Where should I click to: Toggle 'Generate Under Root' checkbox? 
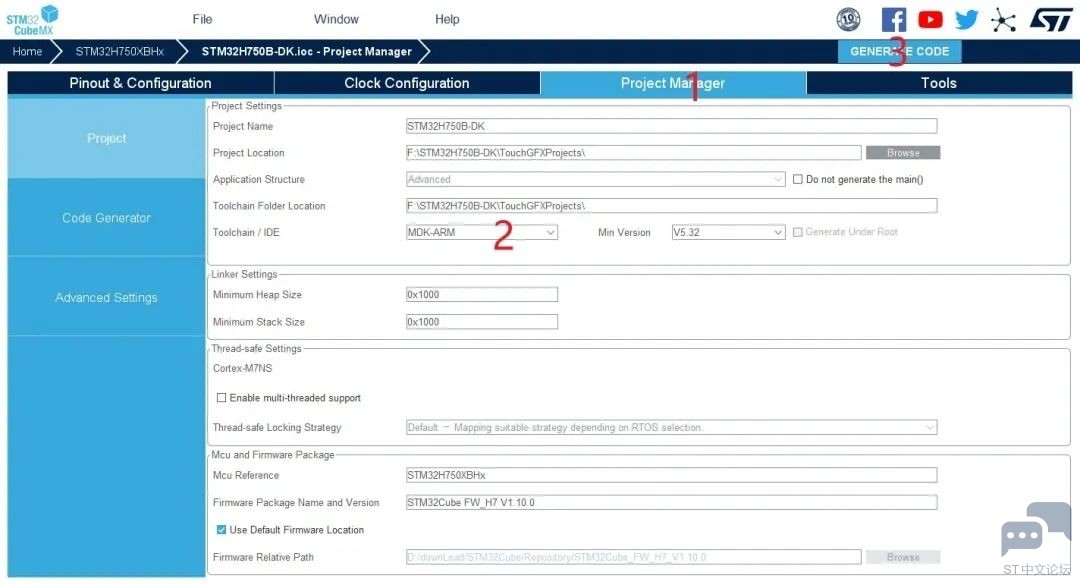coord(798,232)
